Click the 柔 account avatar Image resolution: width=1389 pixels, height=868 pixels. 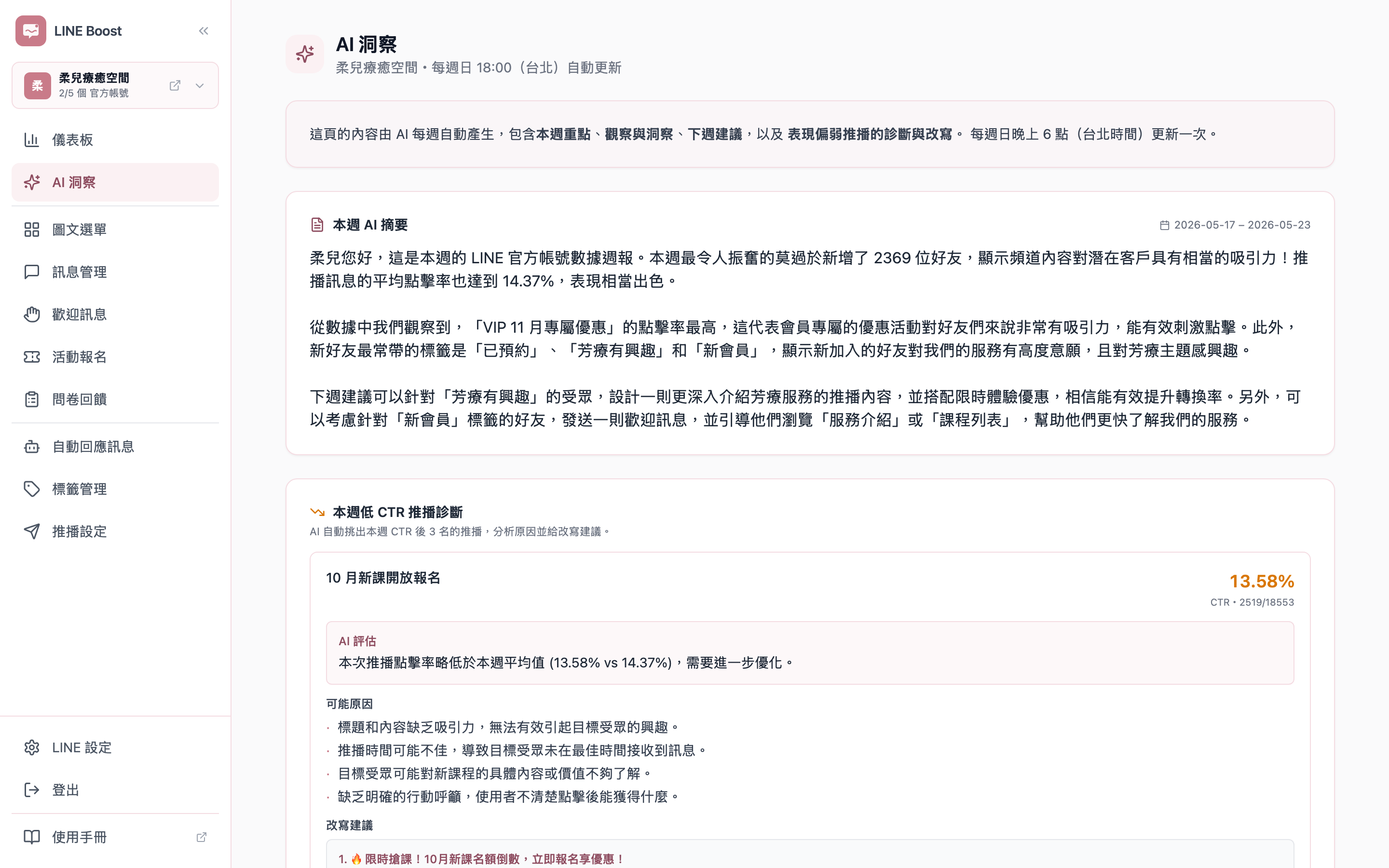pyautogui.click(x=37, y=85)
